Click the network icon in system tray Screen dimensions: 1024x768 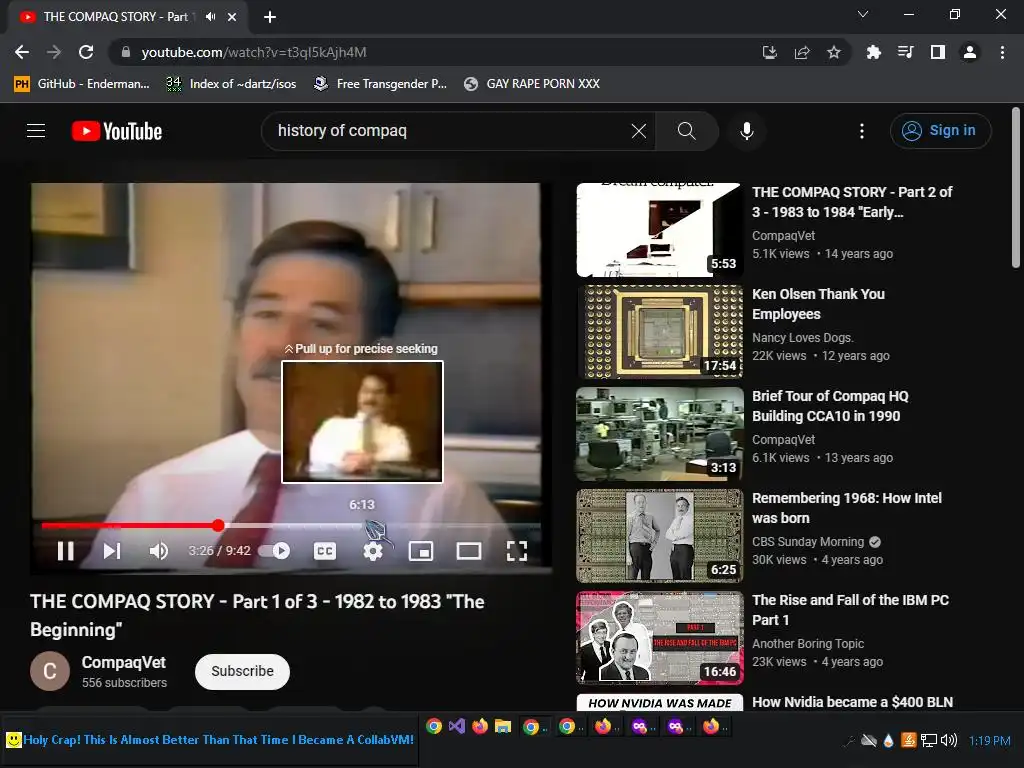929,740
